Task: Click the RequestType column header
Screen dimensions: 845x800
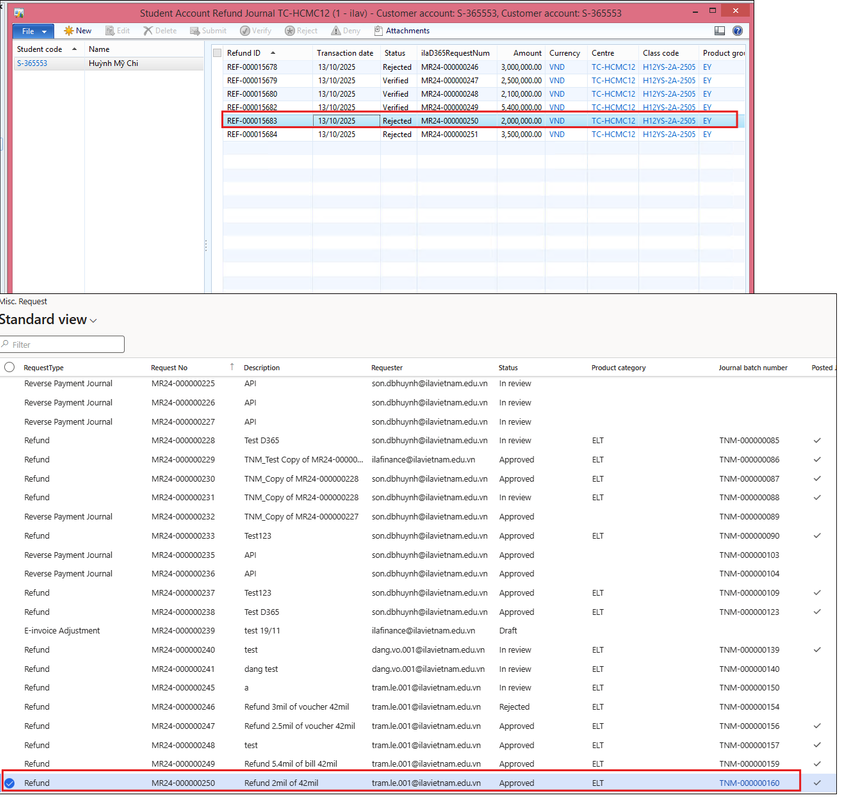Action: coord(44,368)
